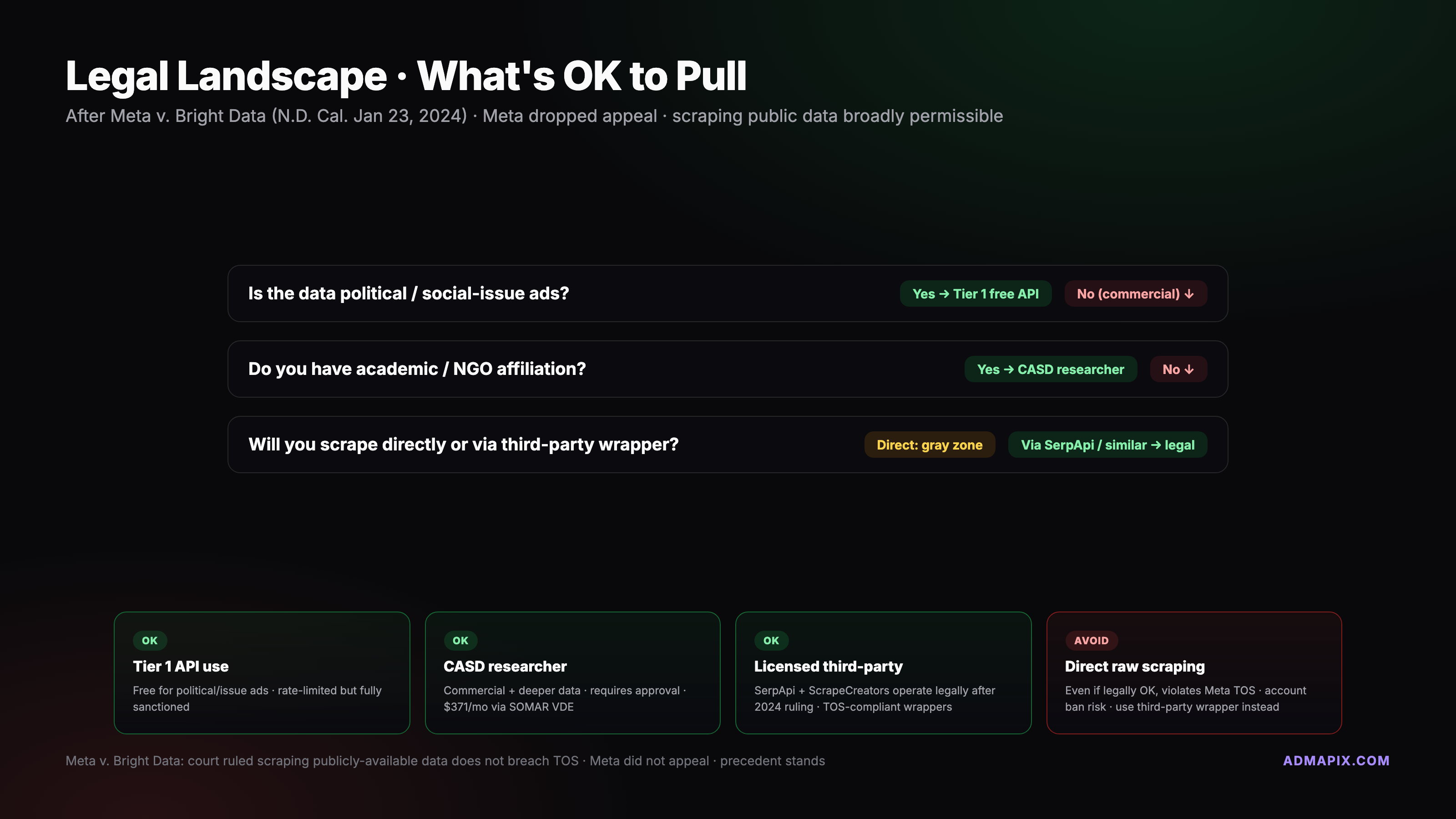Click the 'Legal Landscape' slide title
This screenshot has height=819, width=1456.
pyautogui.click(x=406, y=76)
